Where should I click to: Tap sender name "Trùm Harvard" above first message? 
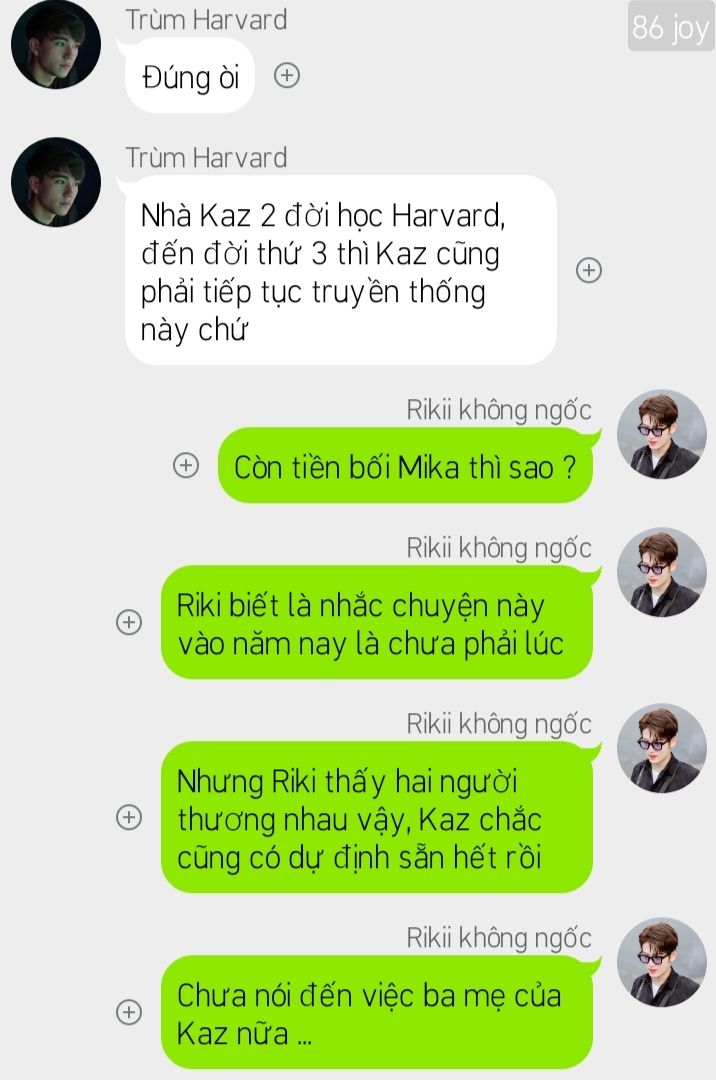207,19
